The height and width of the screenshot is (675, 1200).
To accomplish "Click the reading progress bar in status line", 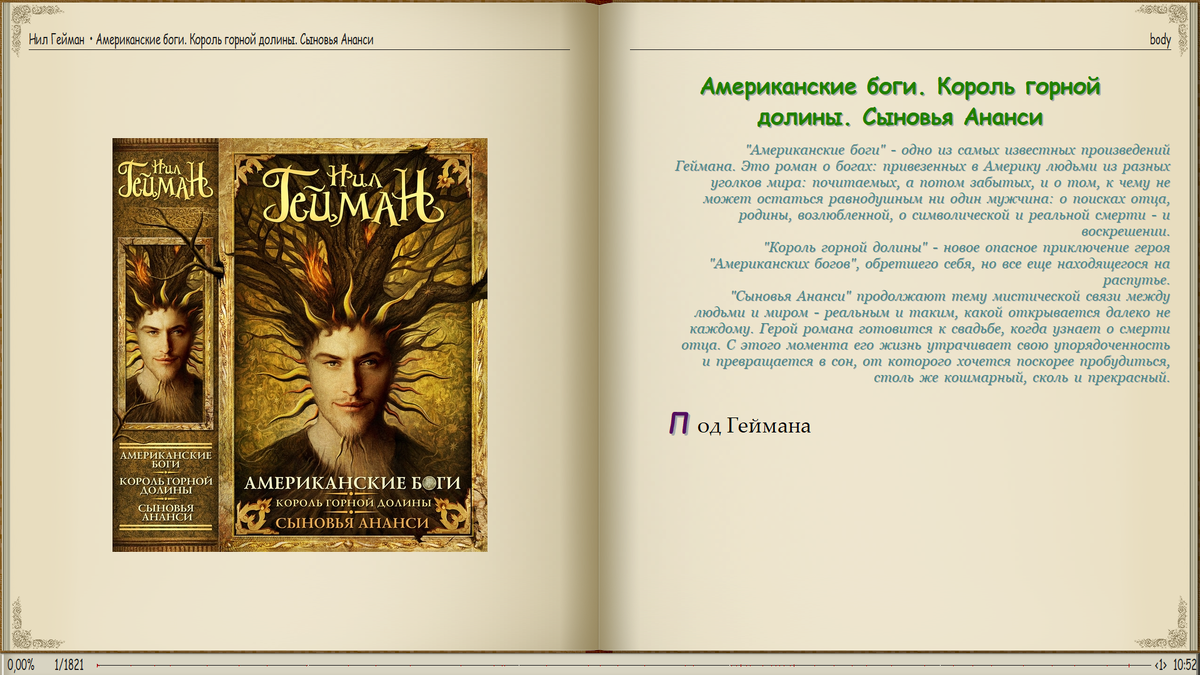I will coord(622,665).
